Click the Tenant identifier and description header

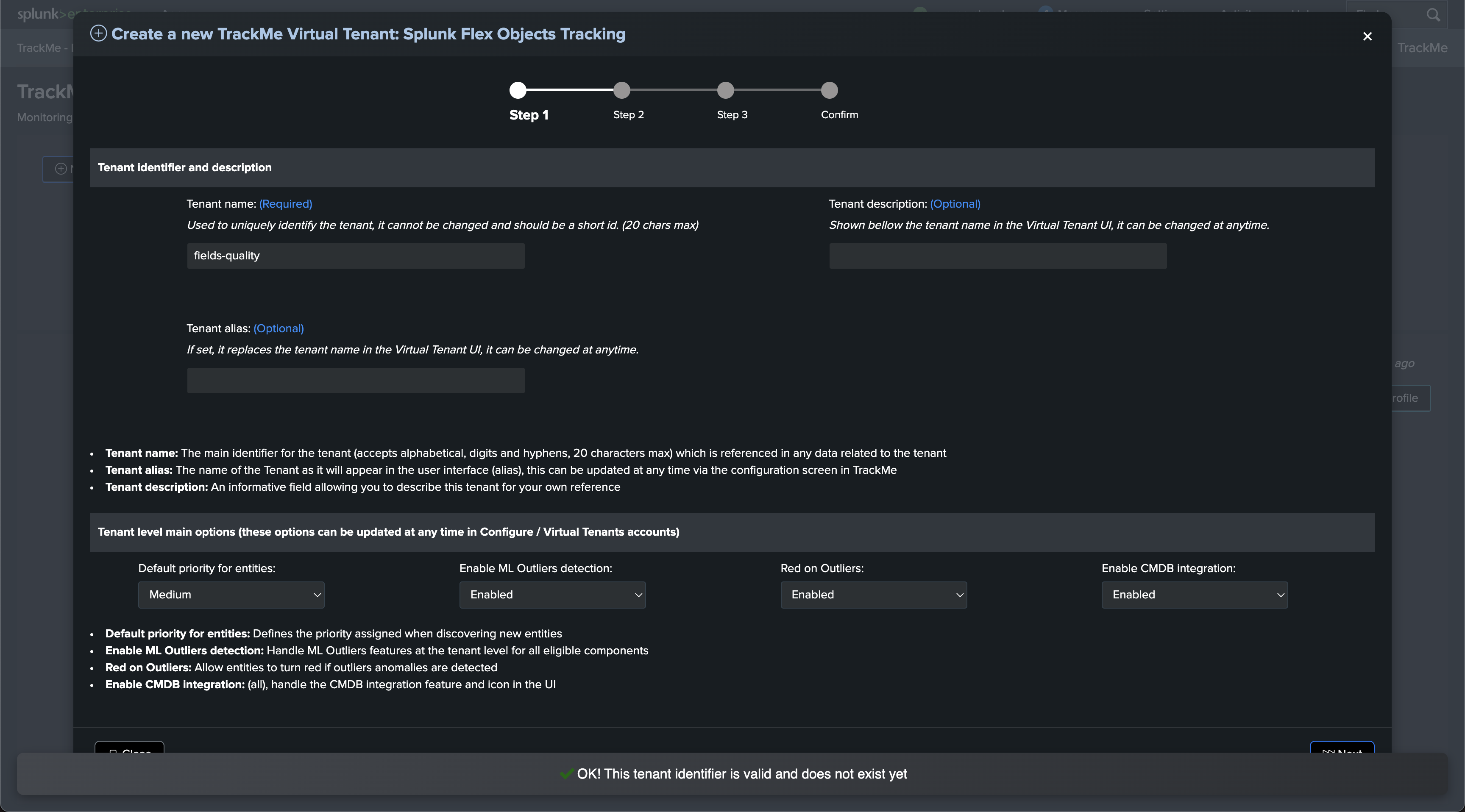(732, 168)
